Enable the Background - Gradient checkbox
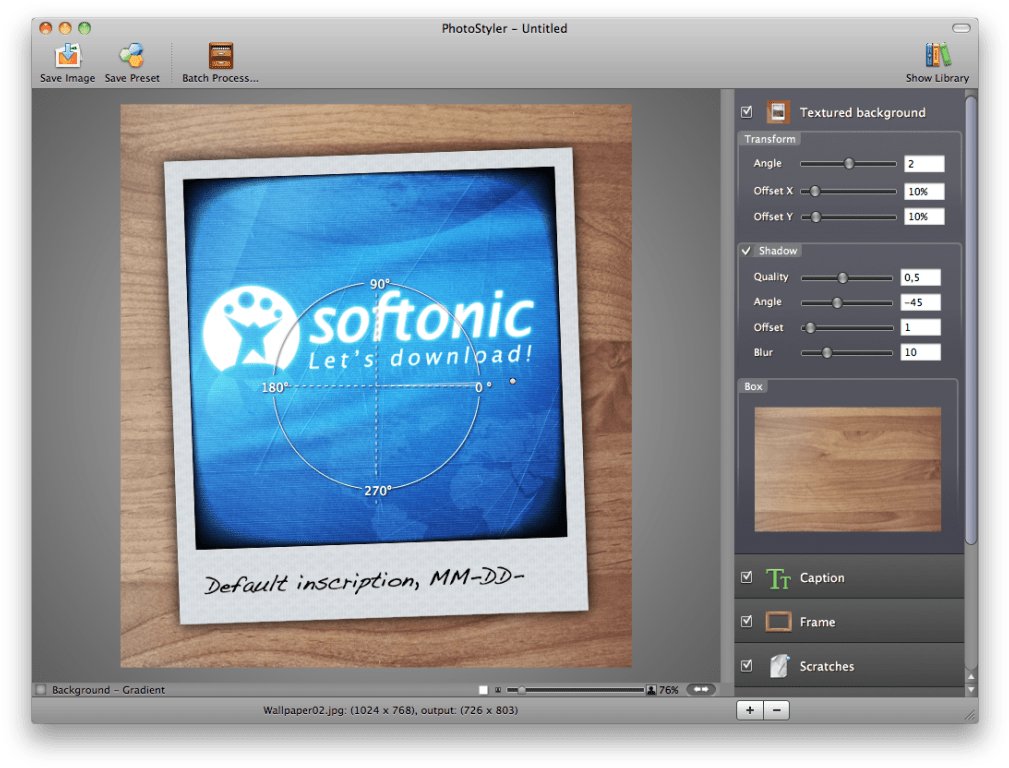The image size is (1009, 768). 41,689
